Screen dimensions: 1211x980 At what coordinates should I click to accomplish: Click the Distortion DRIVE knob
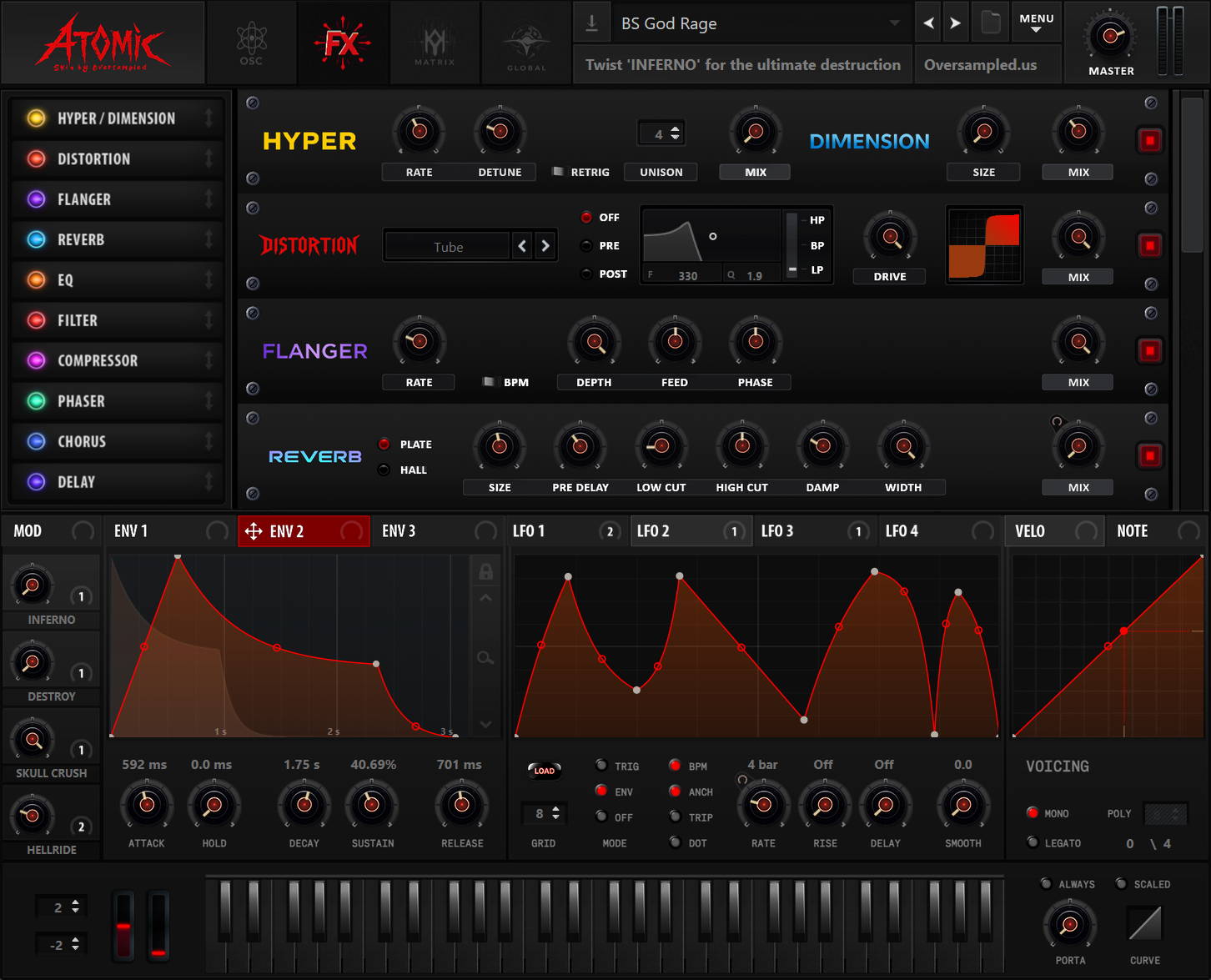coord(890,237)
